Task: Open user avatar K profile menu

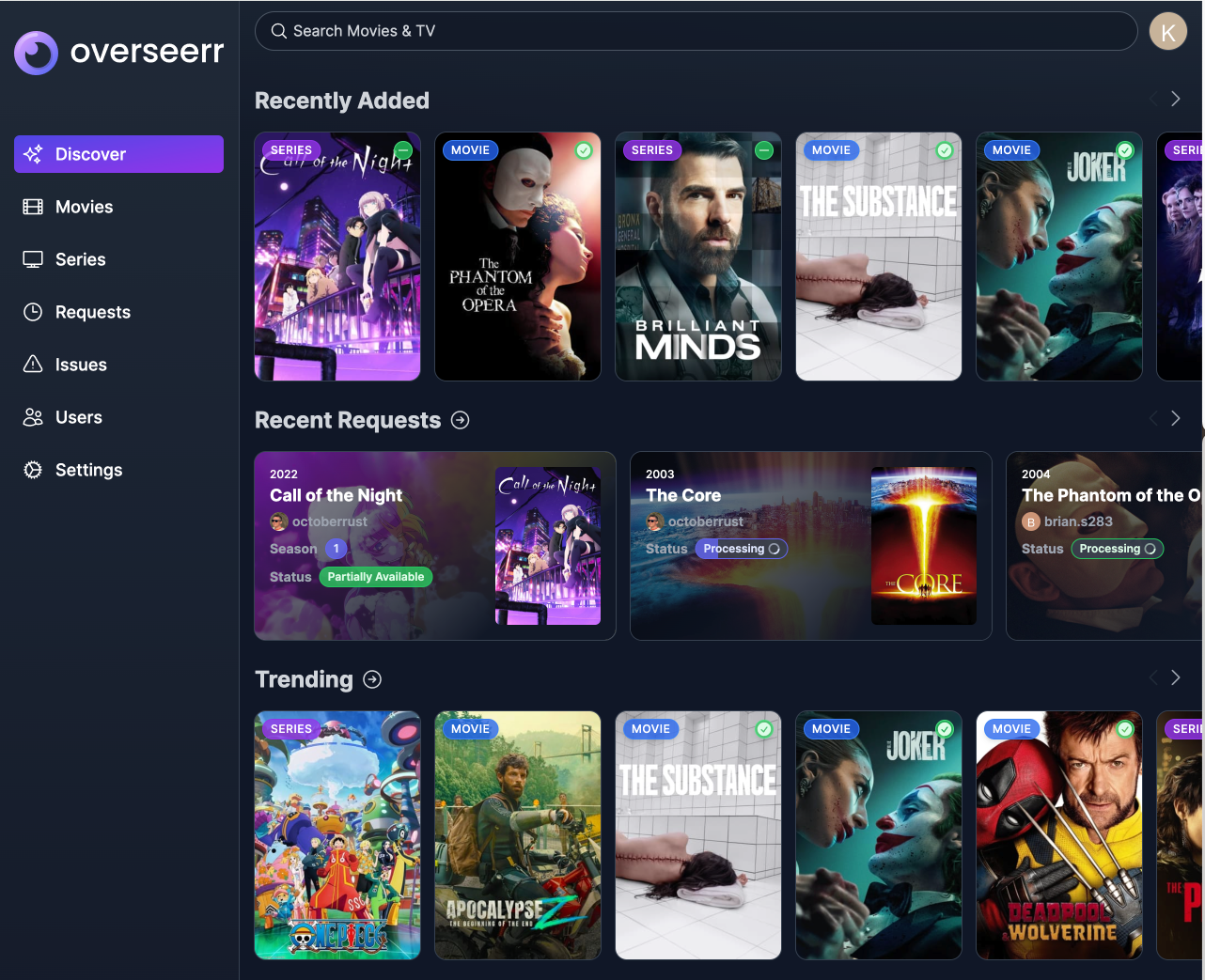Action: (x=1167, y=32)
